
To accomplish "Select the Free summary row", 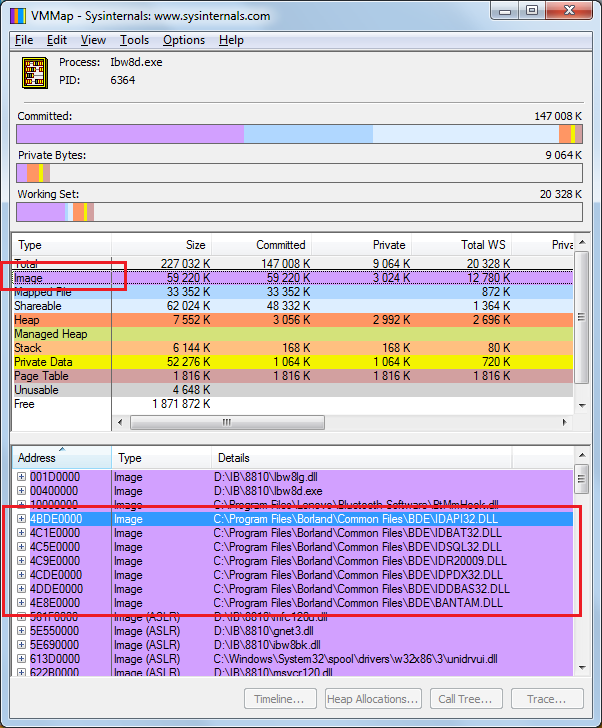I will 292,404.
